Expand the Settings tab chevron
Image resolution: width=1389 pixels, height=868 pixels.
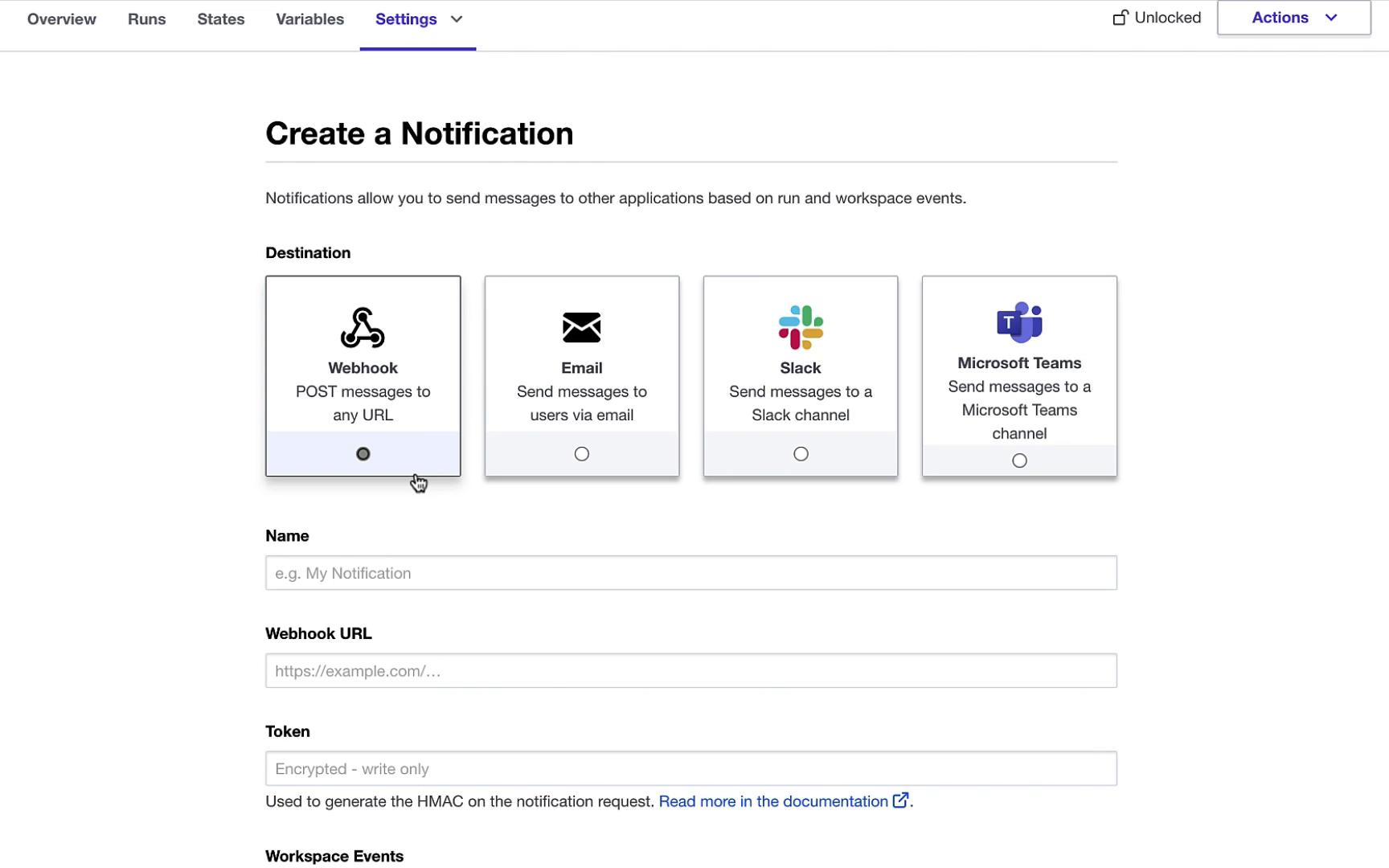point(457,19)
